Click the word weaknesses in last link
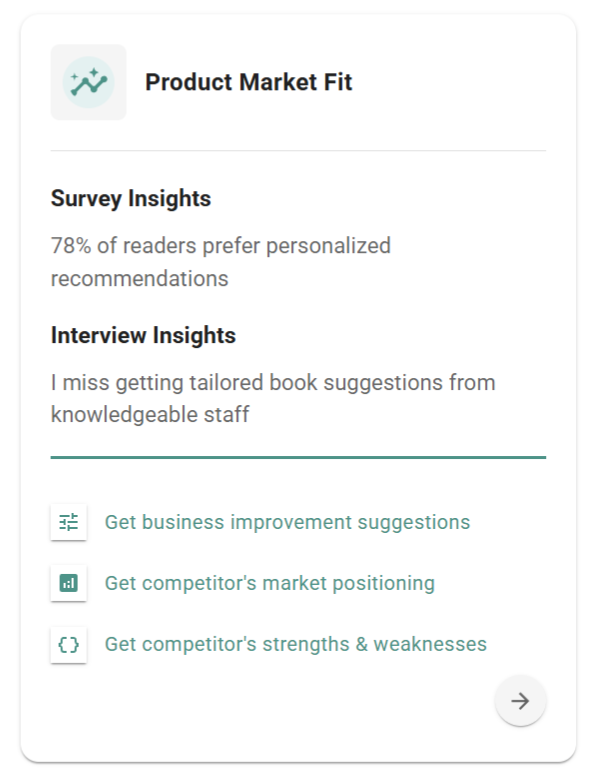 [430, 645]
